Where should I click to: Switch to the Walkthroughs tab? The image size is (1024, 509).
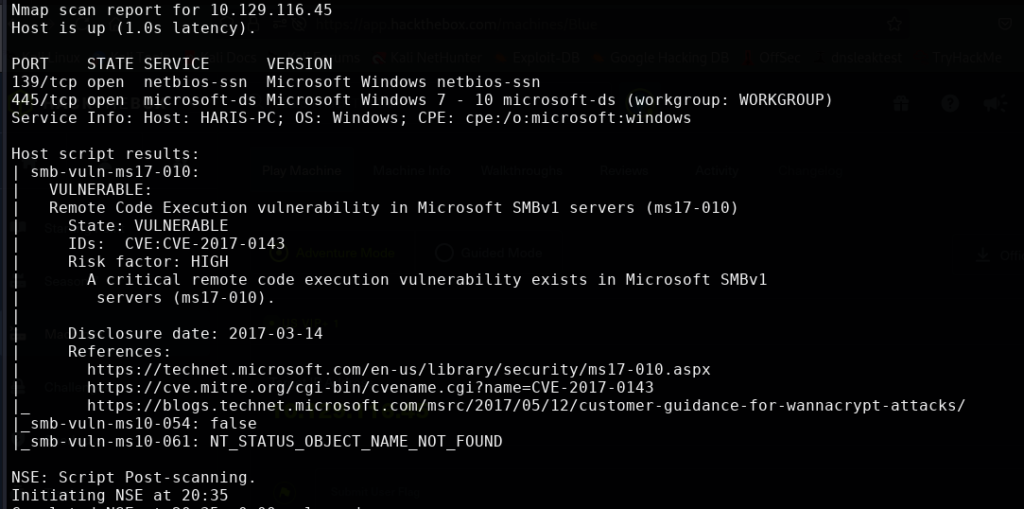point(521,171)
